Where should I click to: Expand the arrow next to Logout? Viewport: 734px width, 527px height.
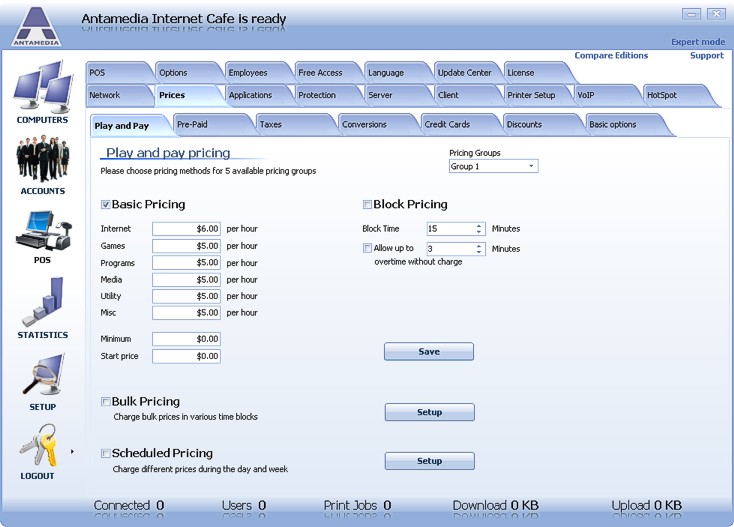point(72,452)
